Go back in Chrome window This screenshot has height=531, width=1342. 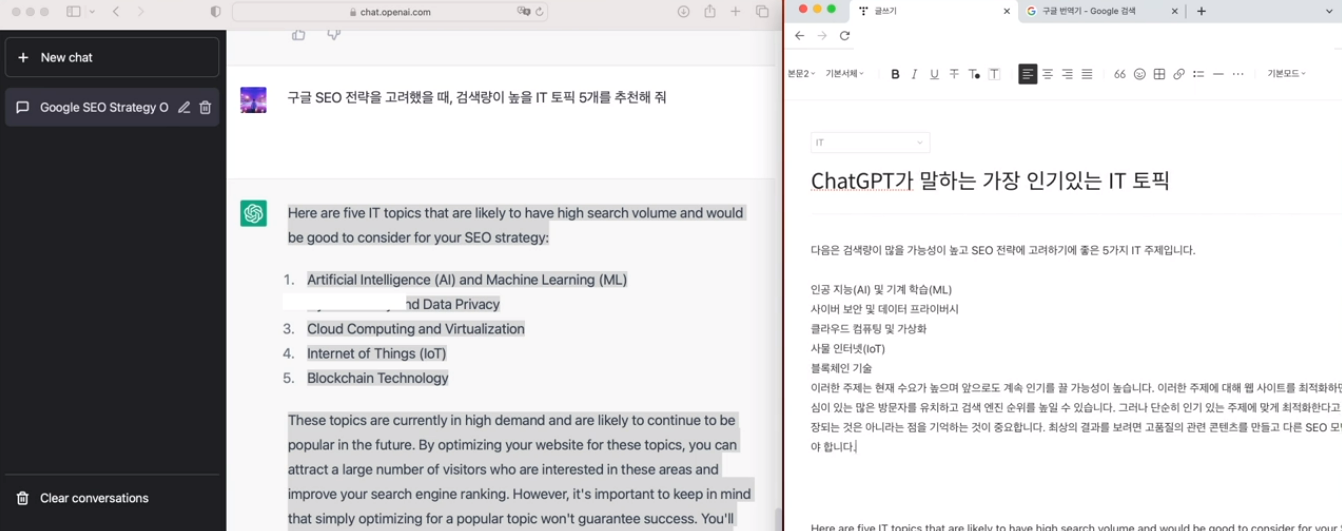(799, 35)
